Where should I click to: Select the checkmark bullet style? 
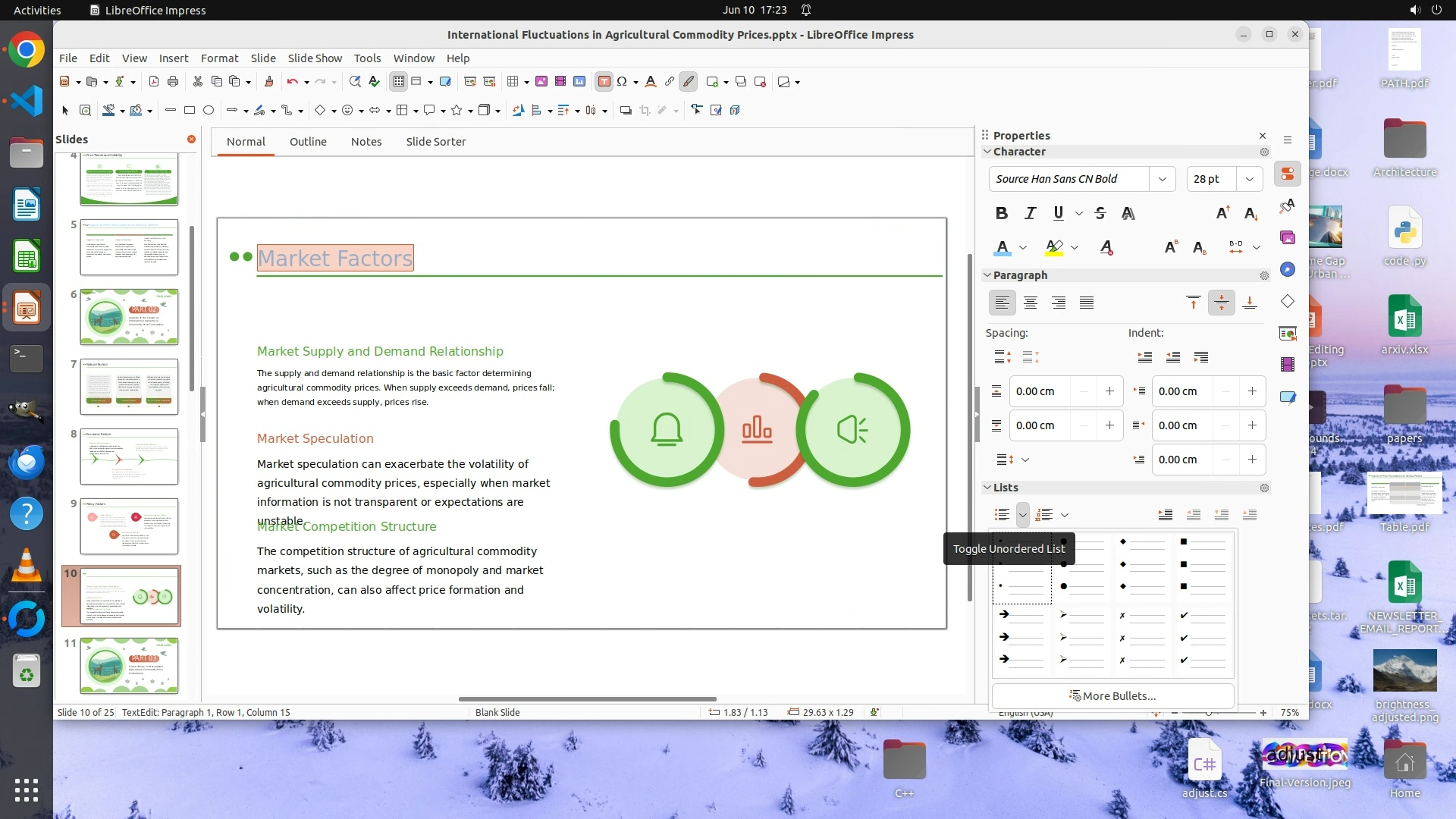[x=1203, y=637]
